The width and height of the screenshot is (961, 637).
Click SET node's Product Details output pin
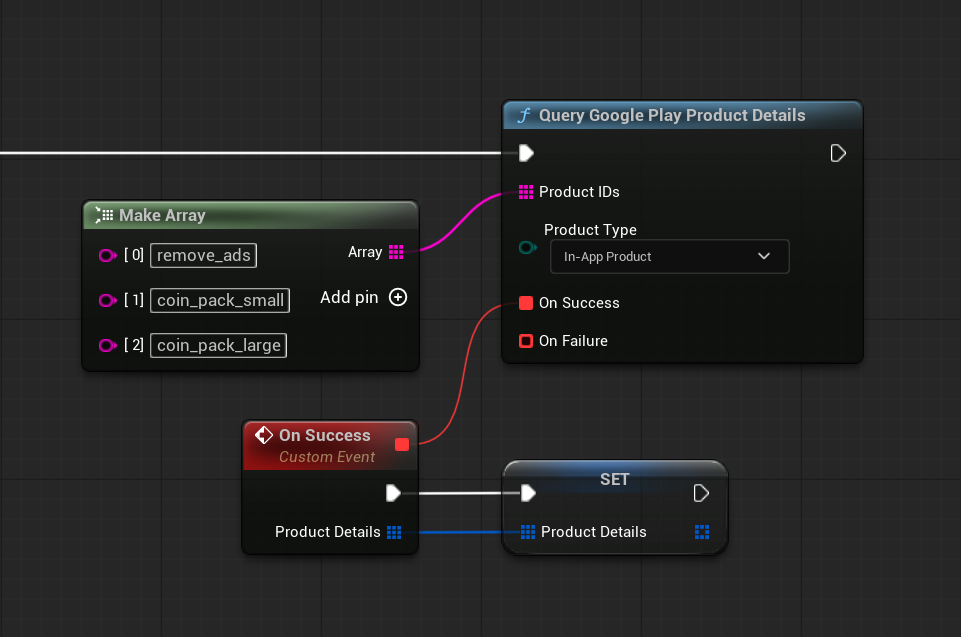click(702, 532)
